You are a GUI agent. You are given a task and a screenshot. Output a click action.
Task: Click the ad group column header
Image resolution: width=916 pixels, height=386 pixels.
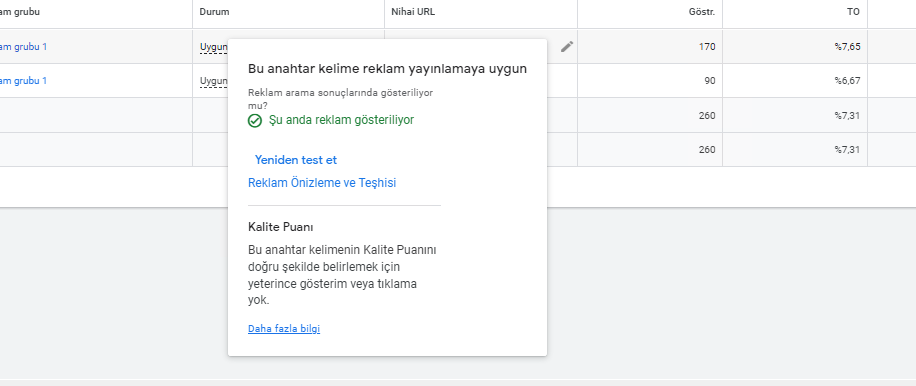point(20,12)
